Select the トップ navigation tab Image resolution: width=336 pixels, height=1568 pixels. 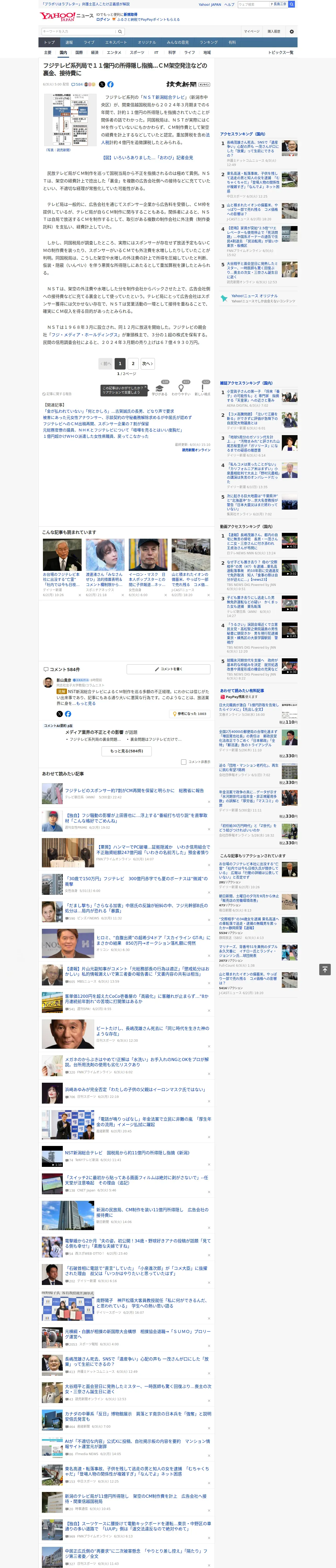49,43
